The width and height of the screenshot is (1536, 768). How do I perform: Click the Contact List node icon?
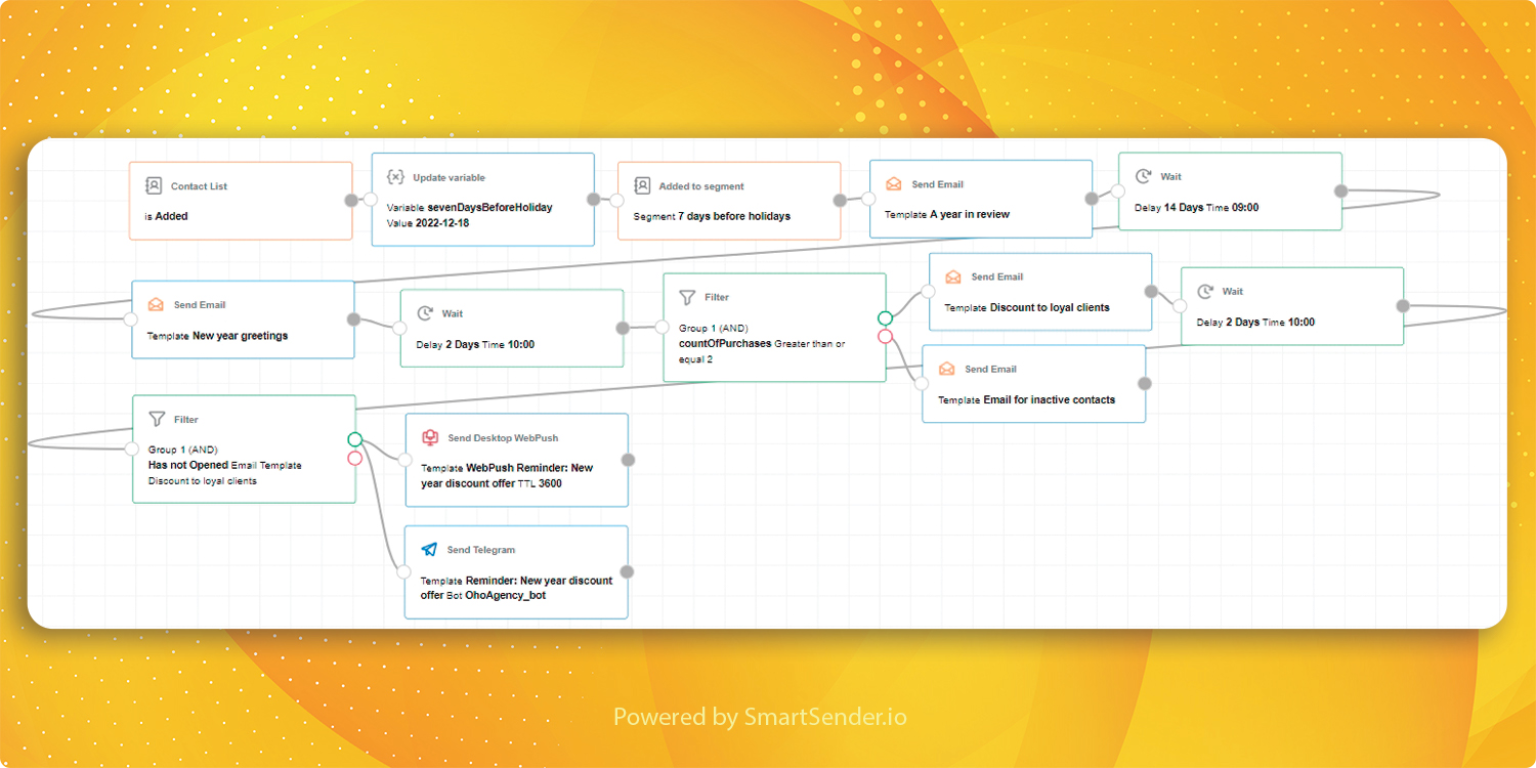153,186
